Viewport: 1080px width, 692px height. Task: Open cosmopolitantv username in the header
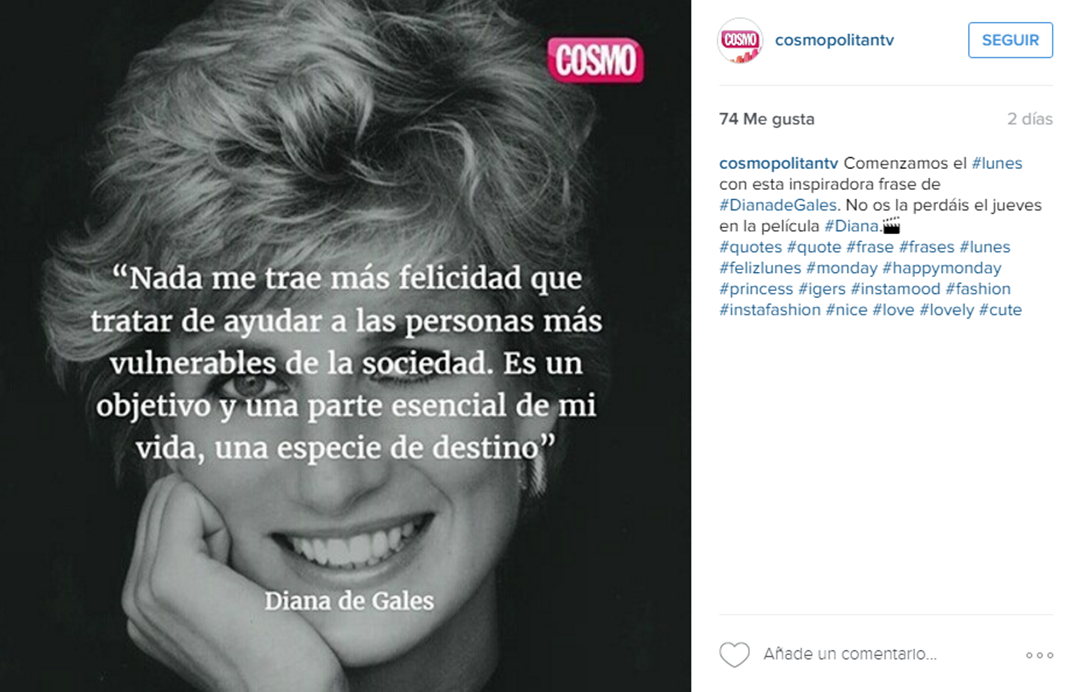(x=834, y=40)
